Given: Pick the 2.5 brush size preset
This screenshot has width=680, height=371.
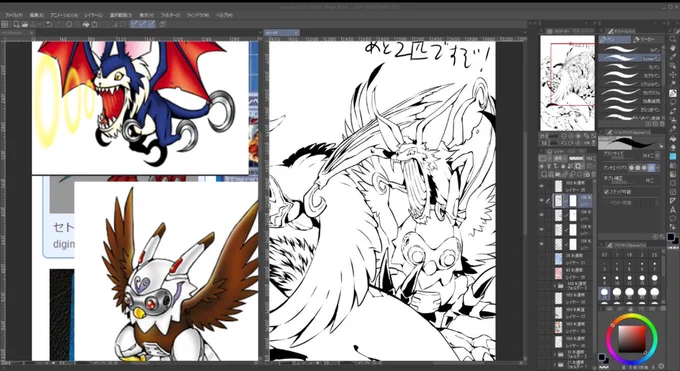Looking at the screenshot, I should (x=654, y=255).
